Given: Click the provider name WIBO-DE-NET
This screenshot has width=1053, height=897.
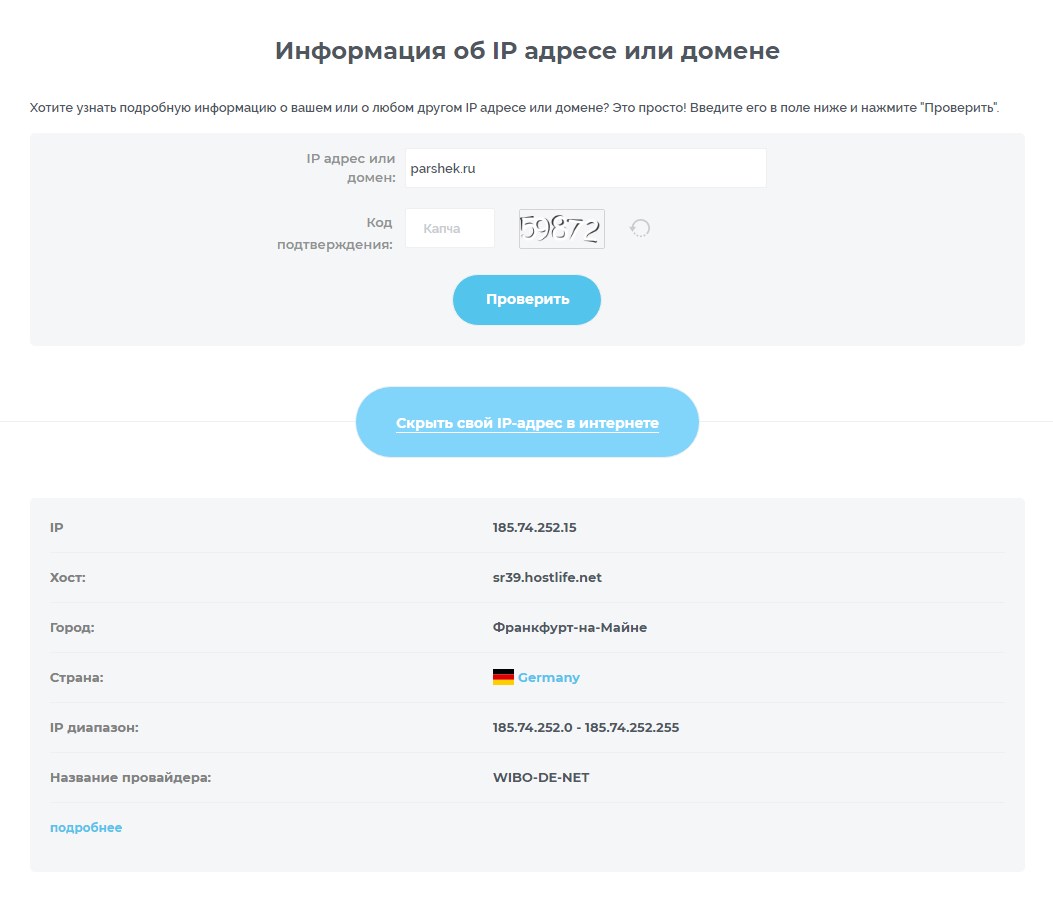Looking at the screenshot, I should click(540, 778).
